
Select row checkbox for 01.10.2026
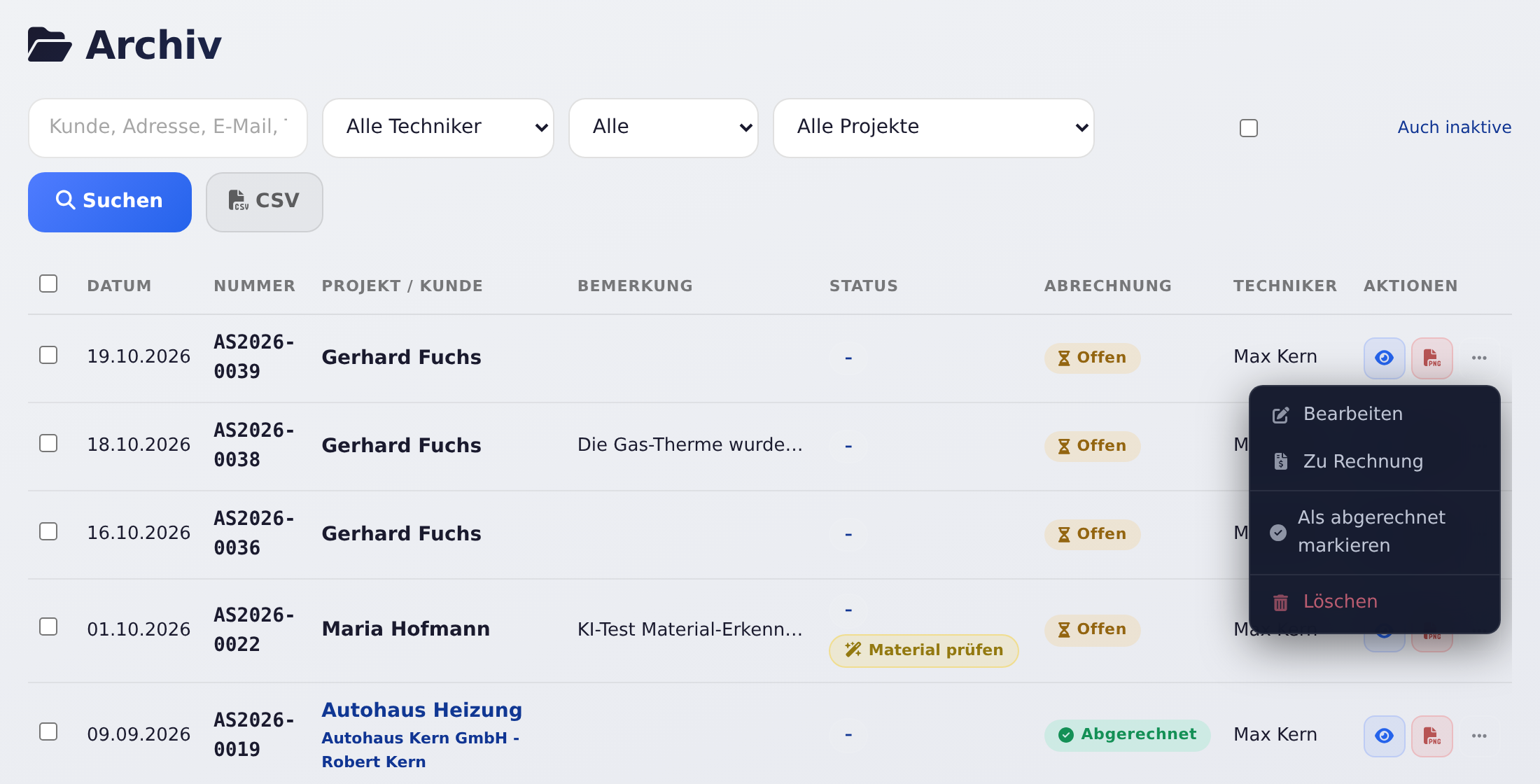[48, 626]
